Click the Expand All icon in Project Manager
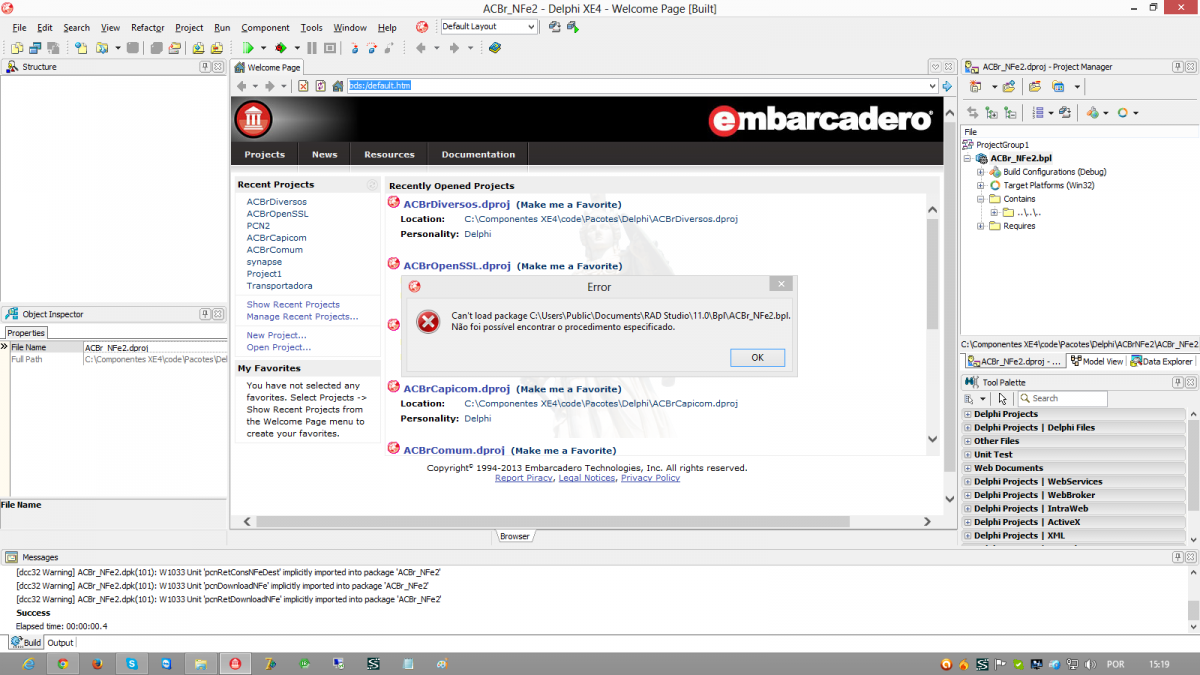The height and width of the screenshot is (675, 1200). point(991,113)
